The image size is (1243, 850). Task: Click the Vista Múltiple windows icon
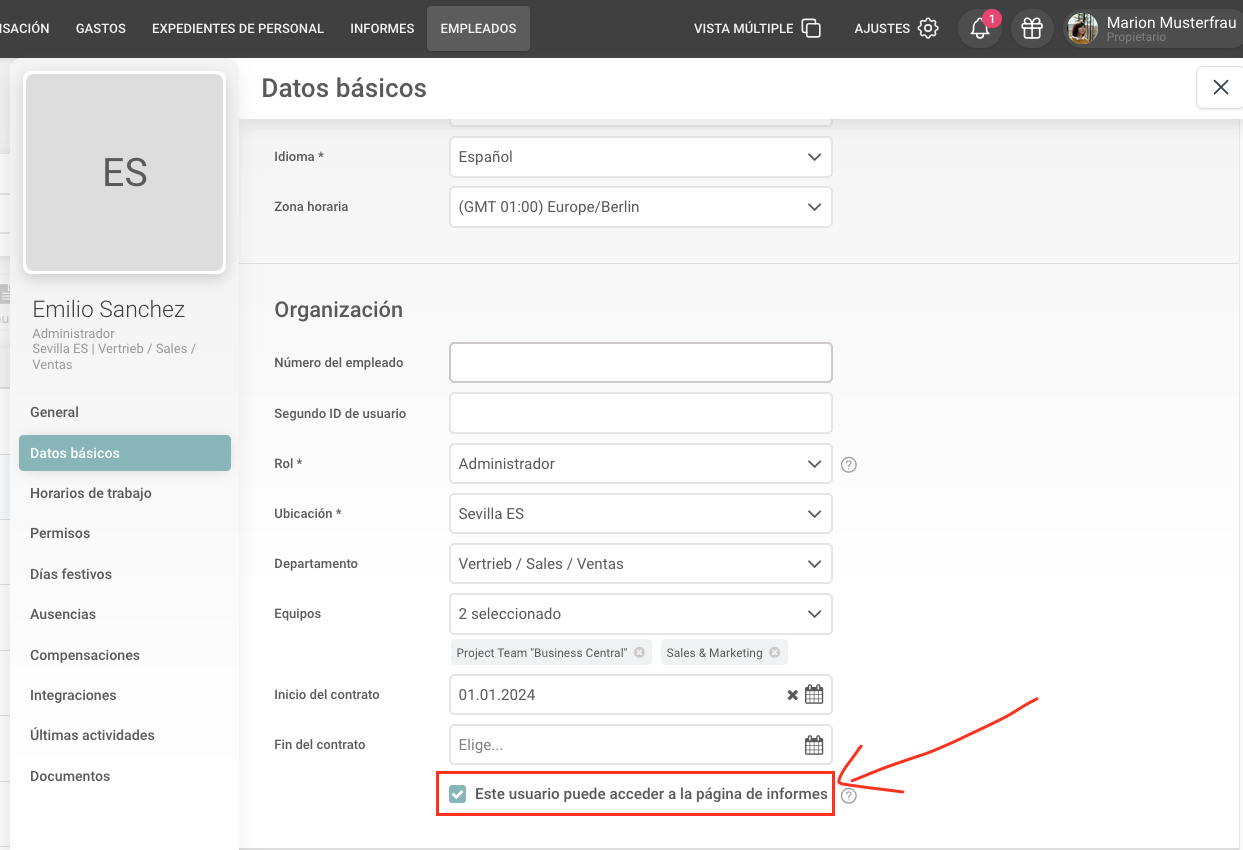[x=812, y=29]
